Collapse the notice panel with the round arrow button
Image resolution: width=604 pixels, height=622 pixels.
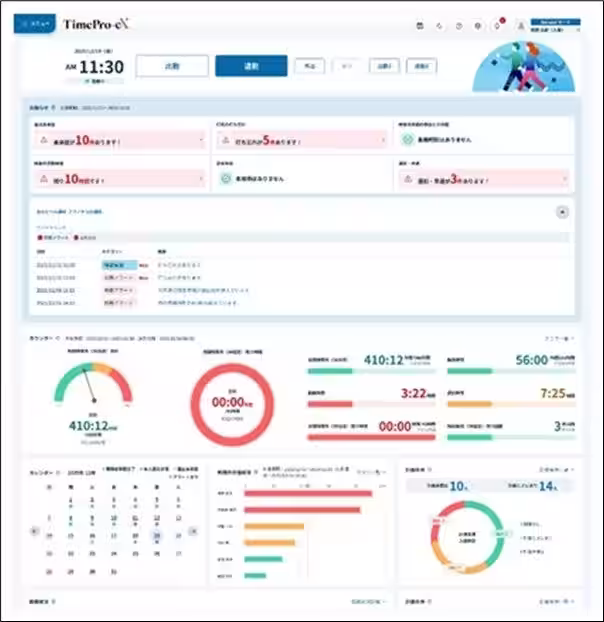click(562, 212)
